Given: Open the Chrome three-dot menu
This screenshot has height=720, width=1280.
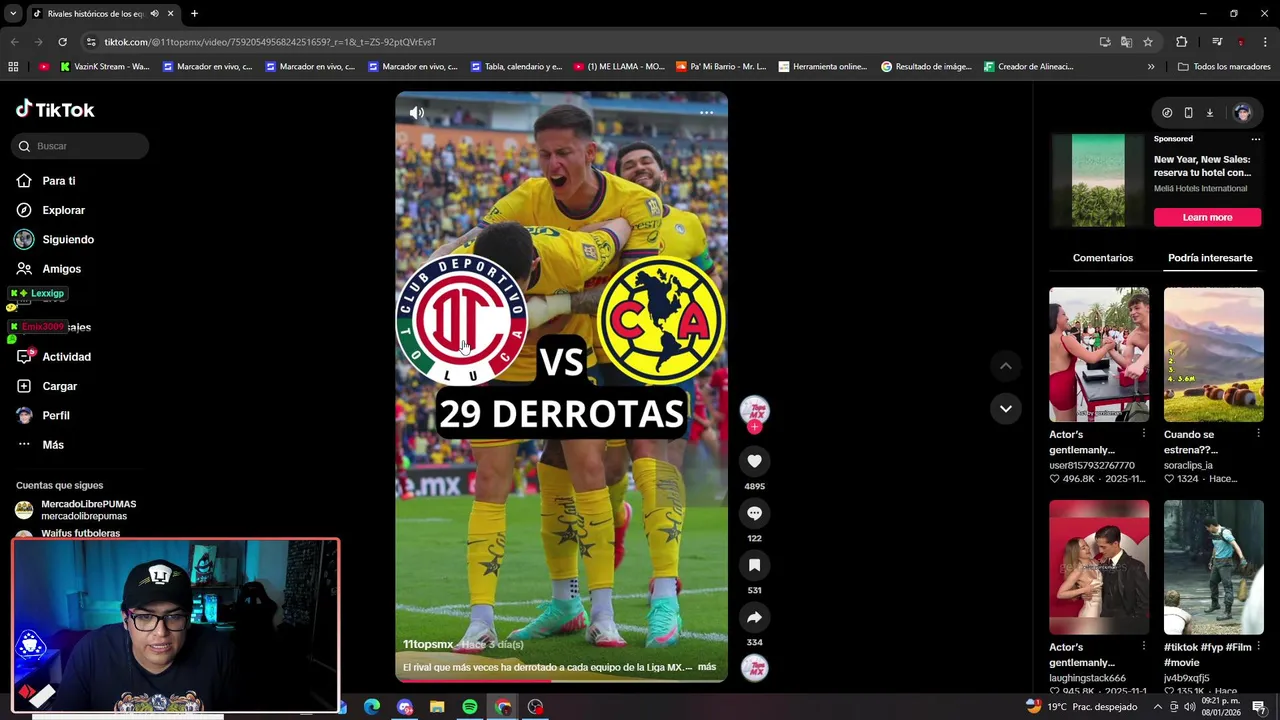Looking at the screenshot, I should 1265,42.
